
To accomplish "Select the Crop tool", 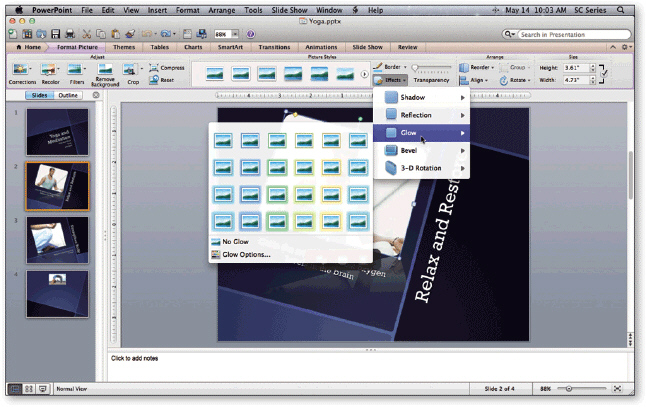I will [132, 74].
